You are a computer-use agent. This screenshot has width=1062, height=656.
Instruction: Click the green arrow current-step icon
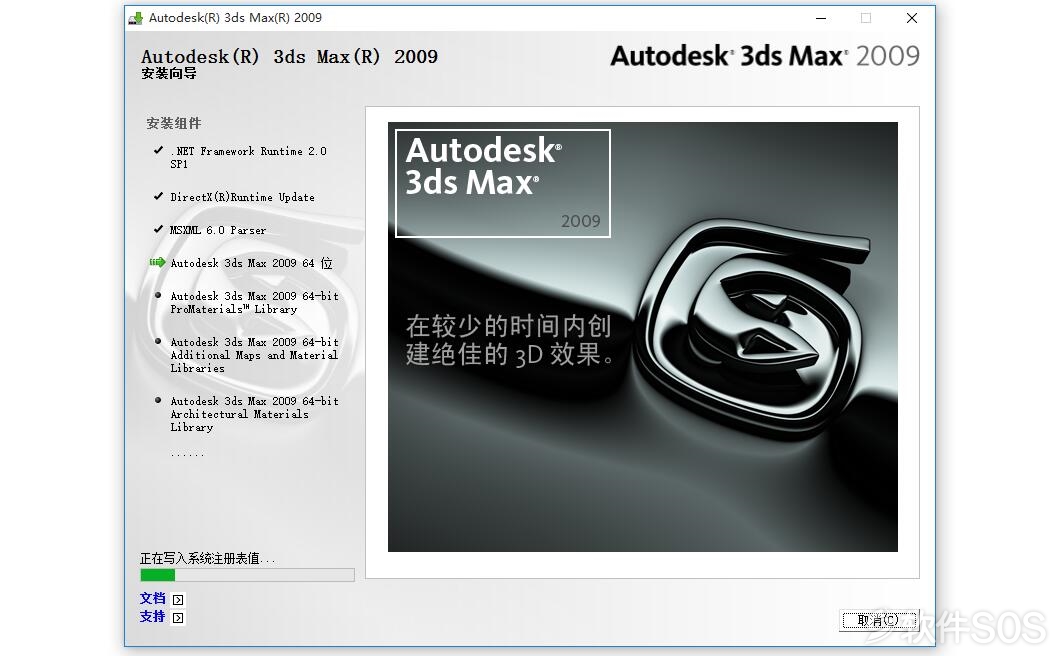pyautogui.click(x=157, y=262)
